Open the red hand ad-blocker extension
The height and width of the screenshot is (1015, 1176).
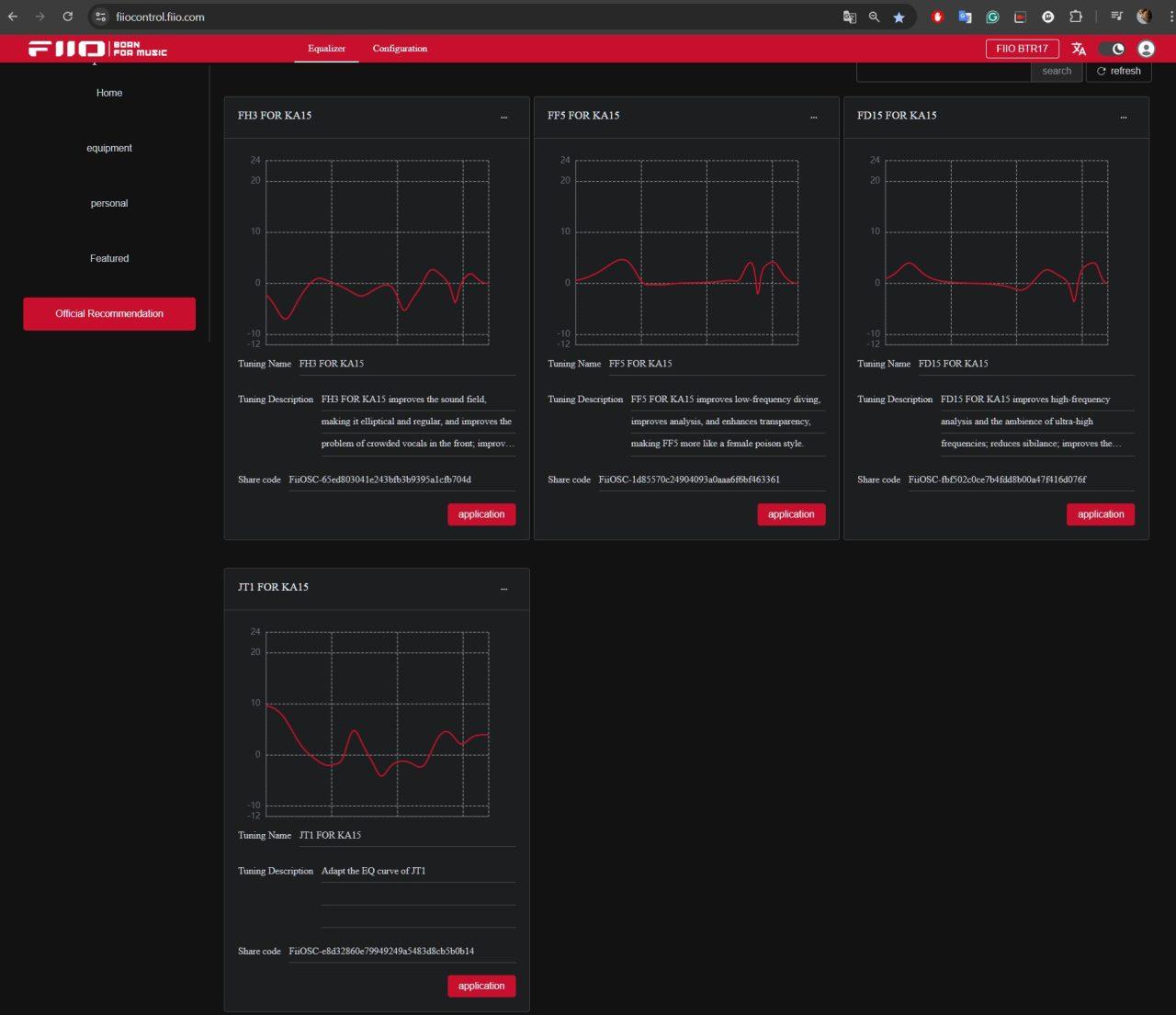[937, 17]
